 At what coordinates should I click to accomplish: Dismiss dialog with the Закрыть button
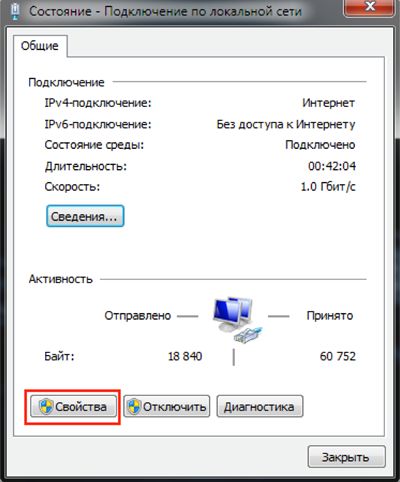346,457
